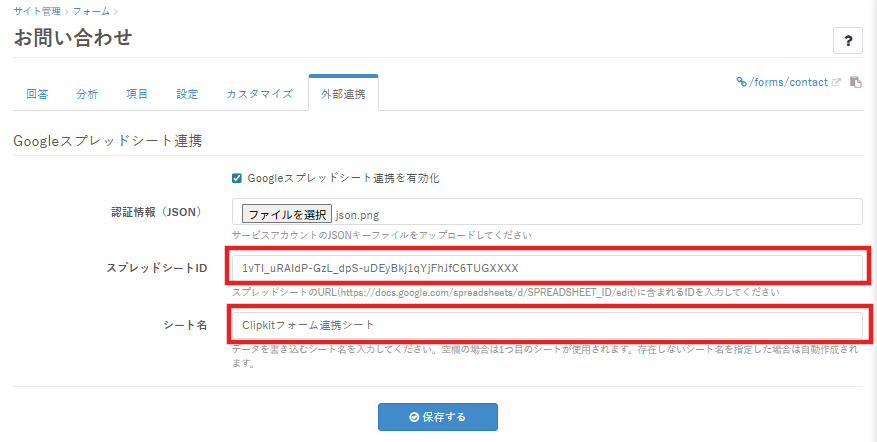877x442 pixels.
Task: Open the カスタマイズ tab
Action: pyautogui.click(x=259, y=94)
